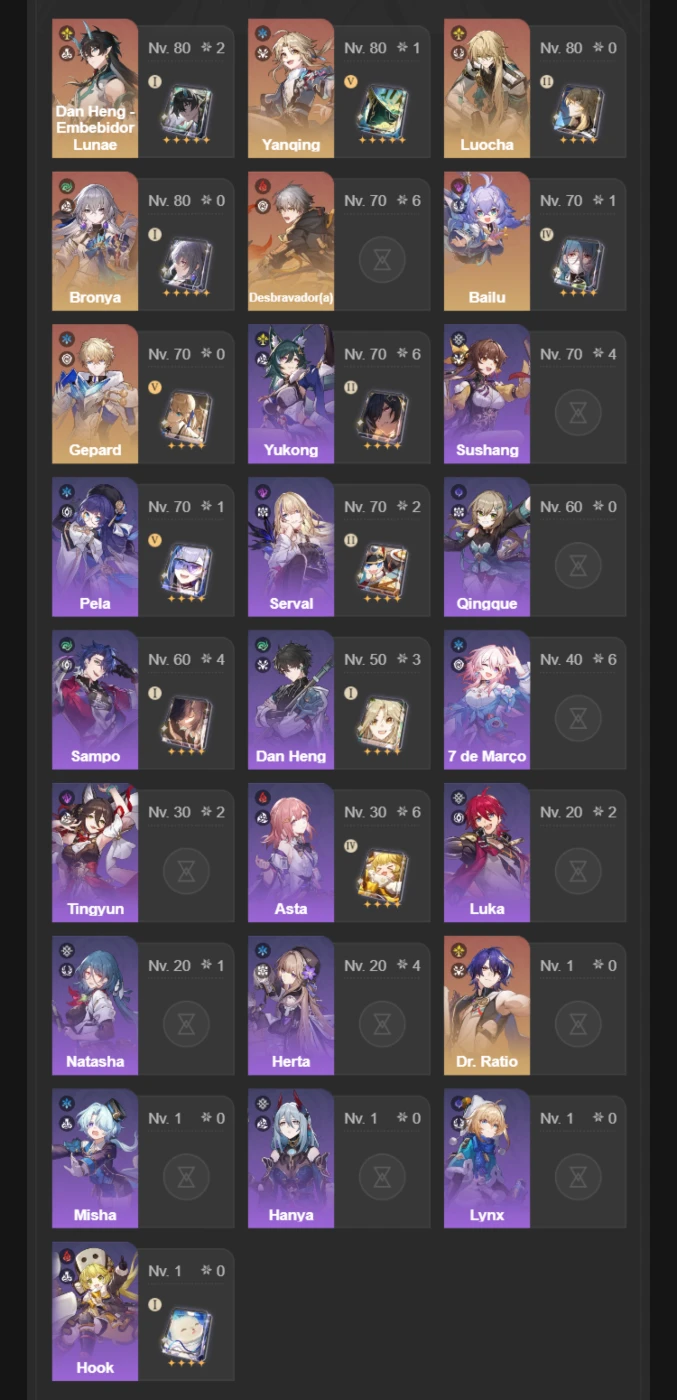Click empty light cone slot for Desbravador(a)
677x1400 pixels.
[x=382, y=260]
